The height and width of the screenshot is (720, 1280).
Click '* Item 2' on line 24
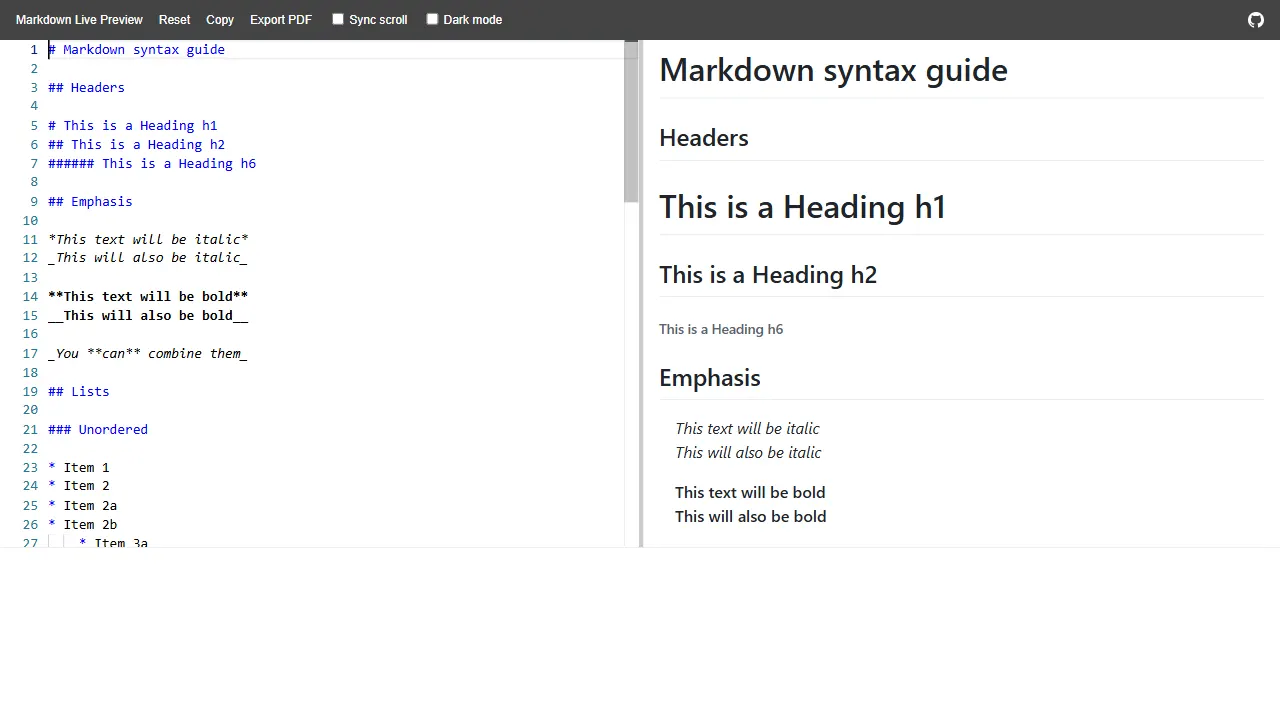pos(79,485)
